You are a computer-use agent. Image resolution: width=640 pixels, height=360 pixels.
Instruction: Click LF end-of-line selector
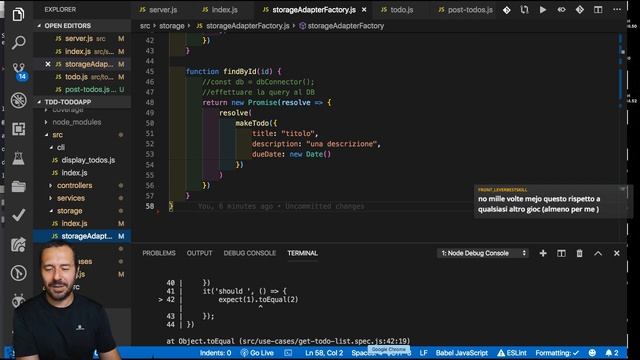coord(423,353)
